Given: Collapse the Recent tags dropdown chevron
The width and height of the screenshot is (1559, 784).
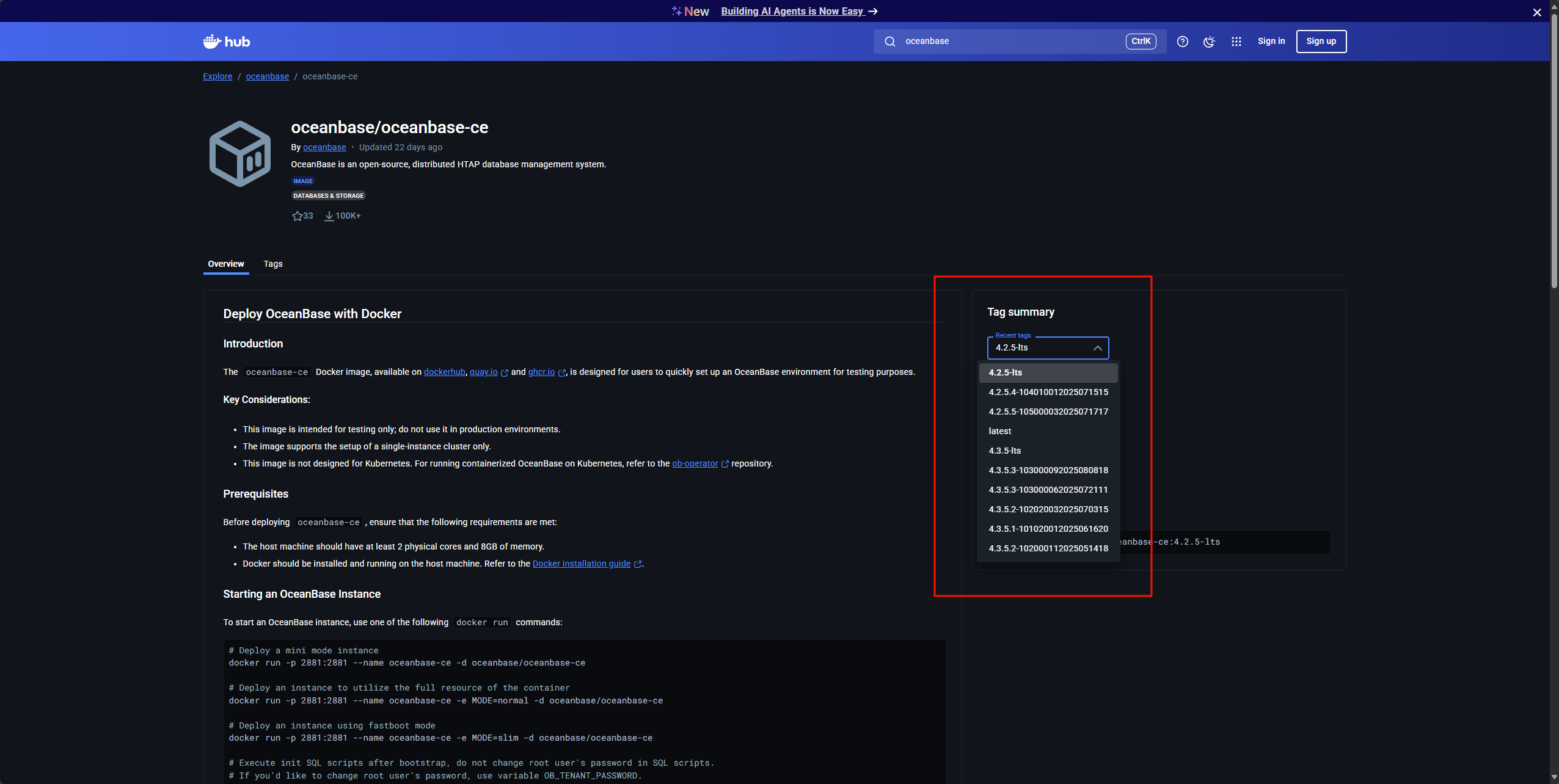Looking at the screenshot, I should pyautogui.click(x=1097, y=348).
